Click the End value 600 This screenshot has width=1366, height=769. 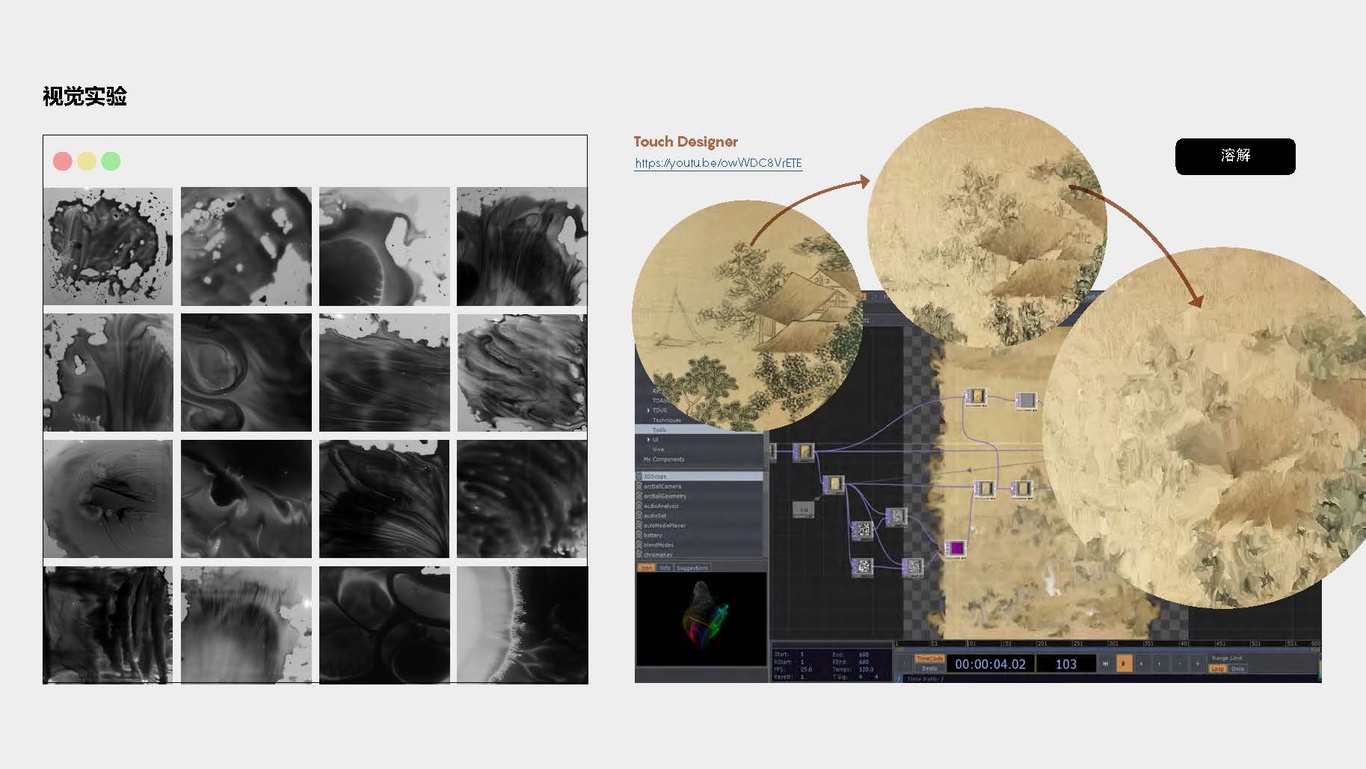(863, 654)
